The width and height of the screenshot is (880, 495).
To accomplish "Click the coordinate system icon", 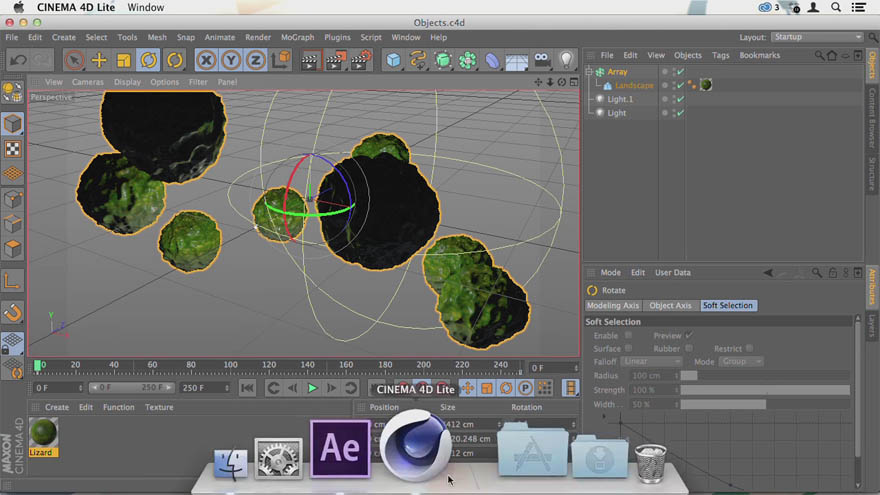I will pyautogui.click(x=281, y=59).
